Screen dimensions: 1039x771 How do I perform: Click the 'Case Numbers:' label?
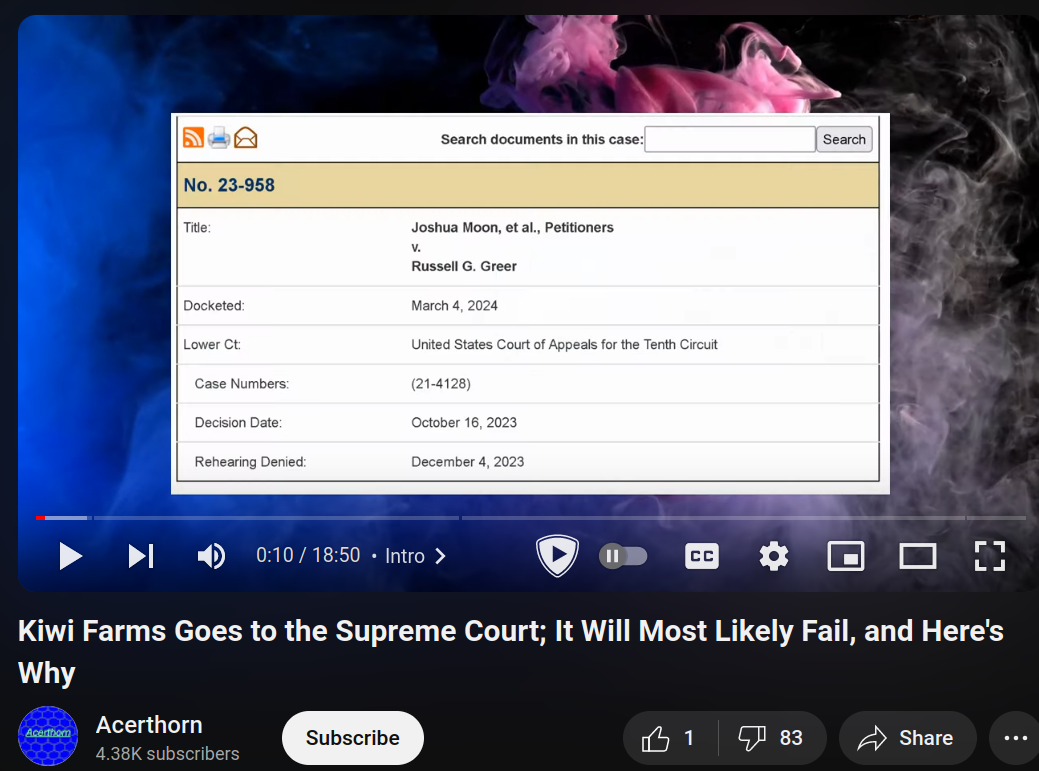click(242, 384)
